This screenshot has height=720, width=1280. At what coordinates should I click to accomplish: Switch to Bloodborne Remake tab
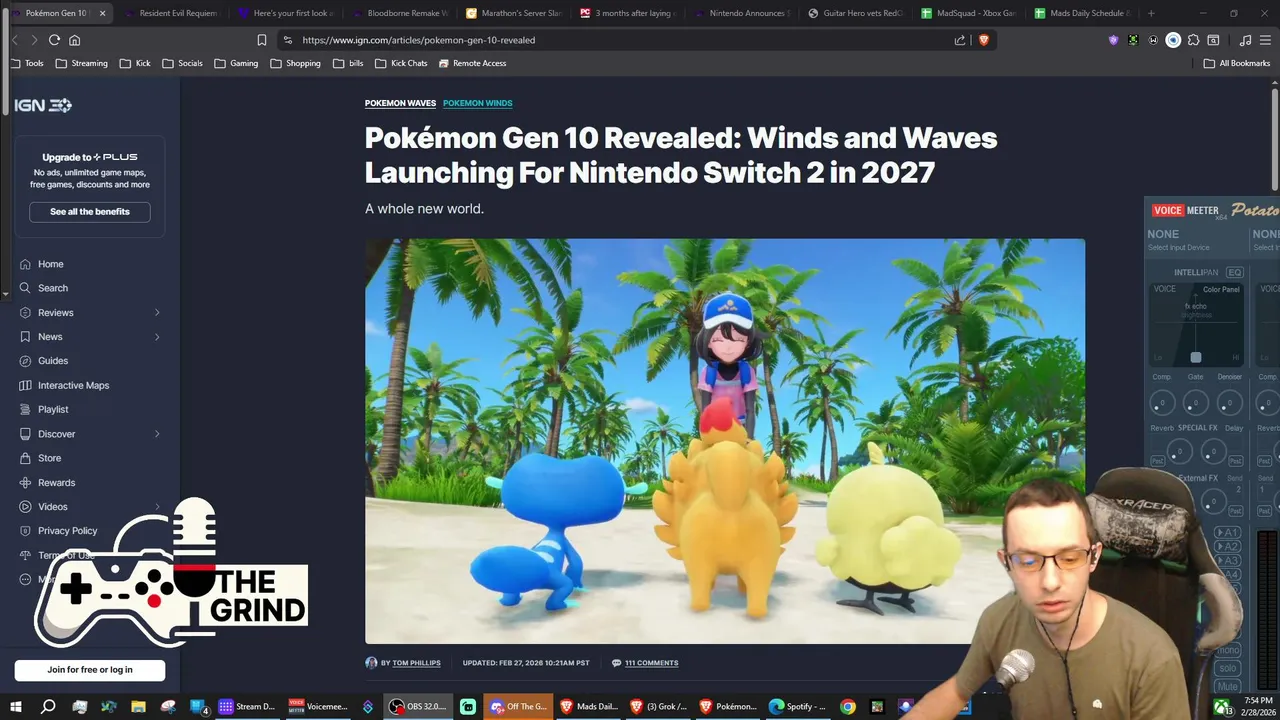(399, 13)
